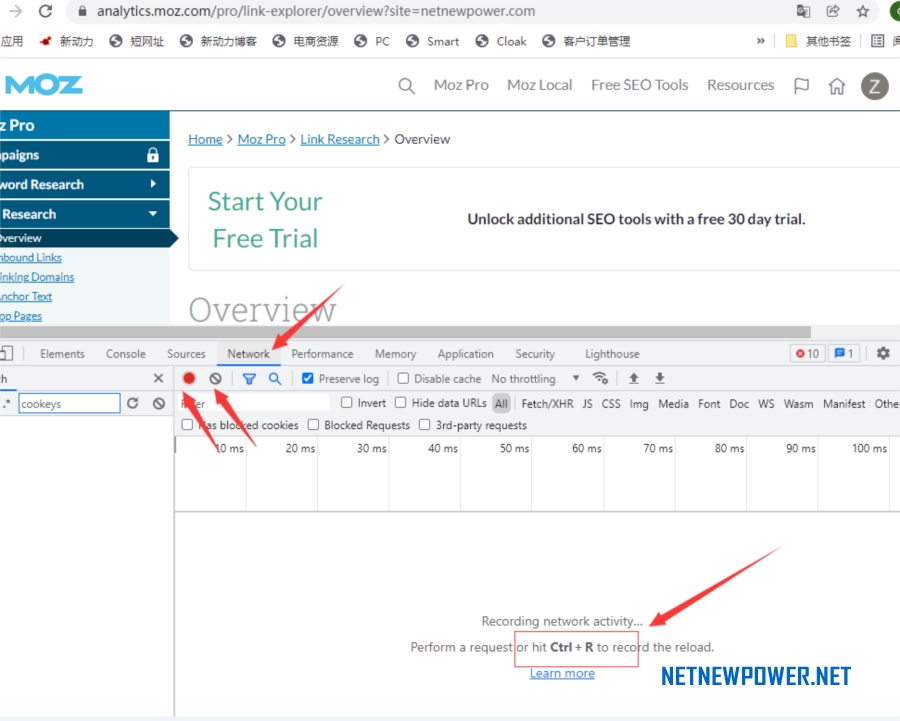900x721 pixels.
Task: Collapse the Link Research sidebar section
Action: click(x=85, y=214)
